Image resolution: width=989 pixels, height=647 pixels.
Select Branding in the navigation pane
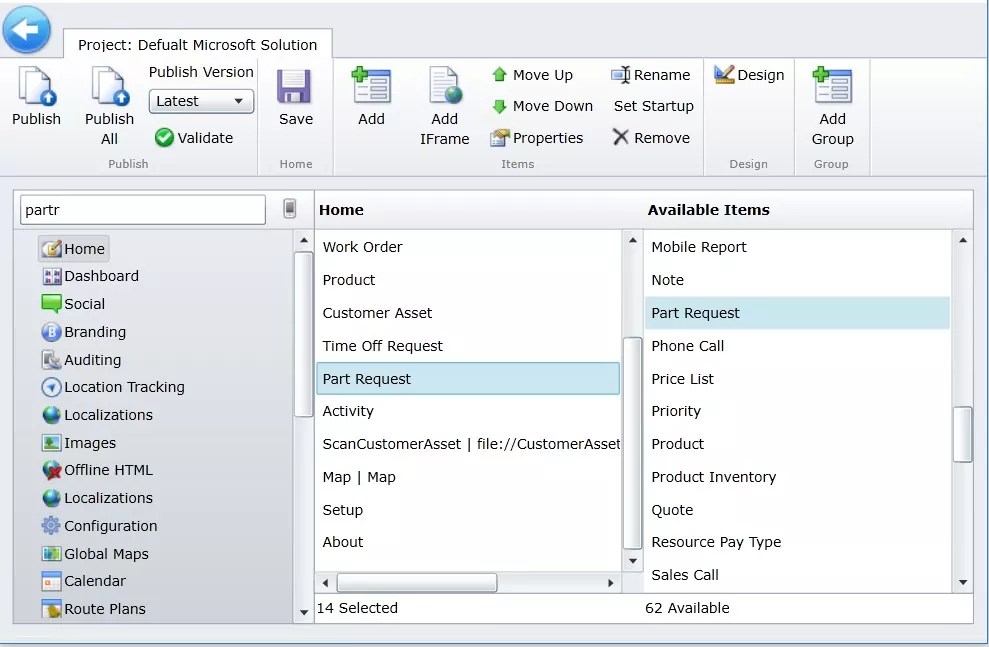tap(94, 332)
